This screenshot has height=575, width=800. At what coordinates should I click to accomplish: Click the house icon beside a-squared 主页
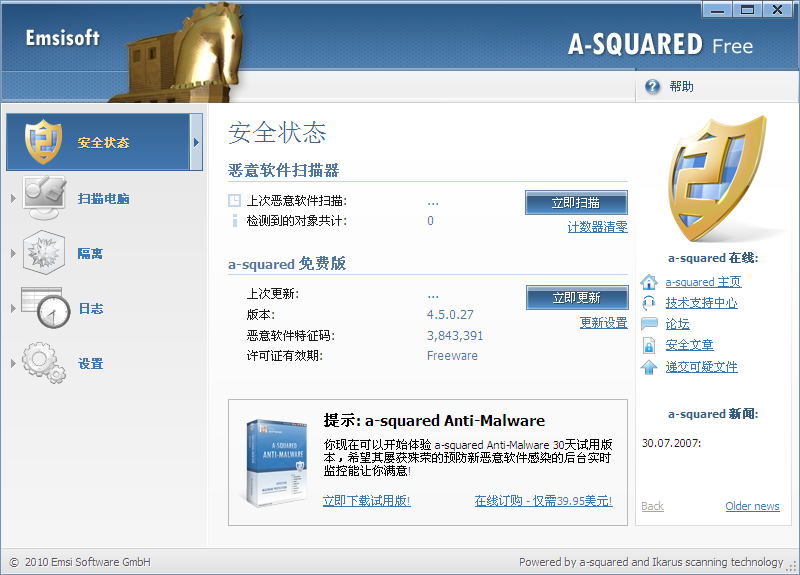click(649, 282)
